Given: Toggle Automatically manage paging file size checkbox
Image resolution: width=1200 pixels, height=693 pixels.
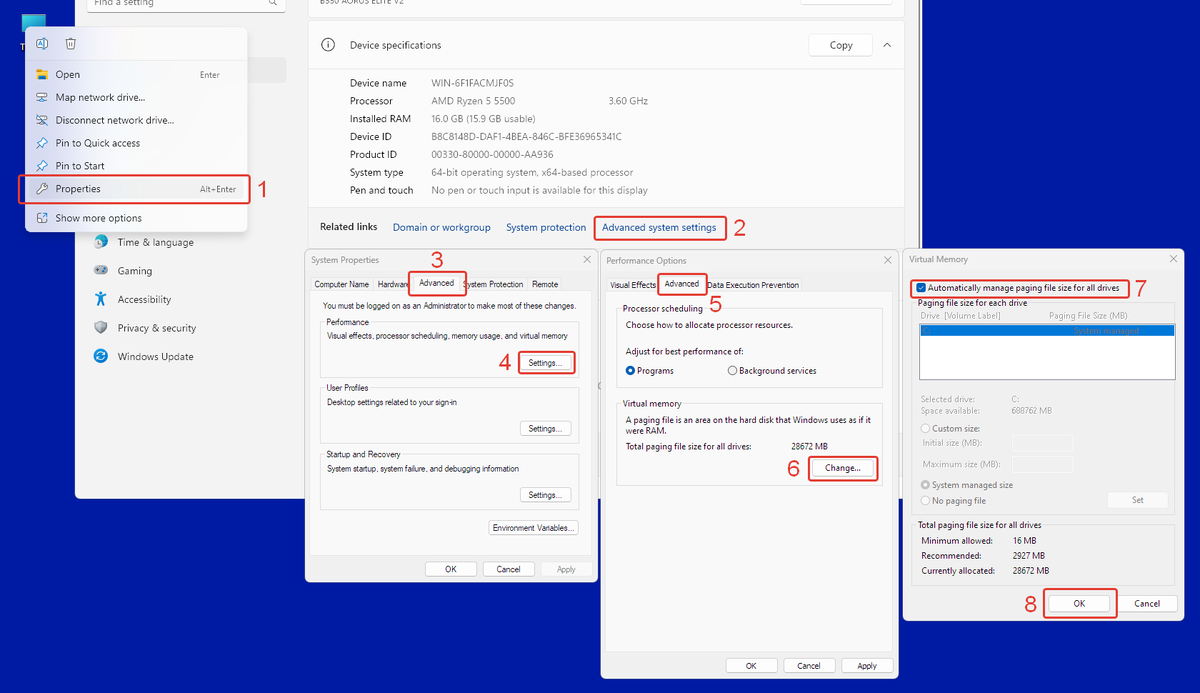Looking at the screenshot, I should [x=921, y=288].
